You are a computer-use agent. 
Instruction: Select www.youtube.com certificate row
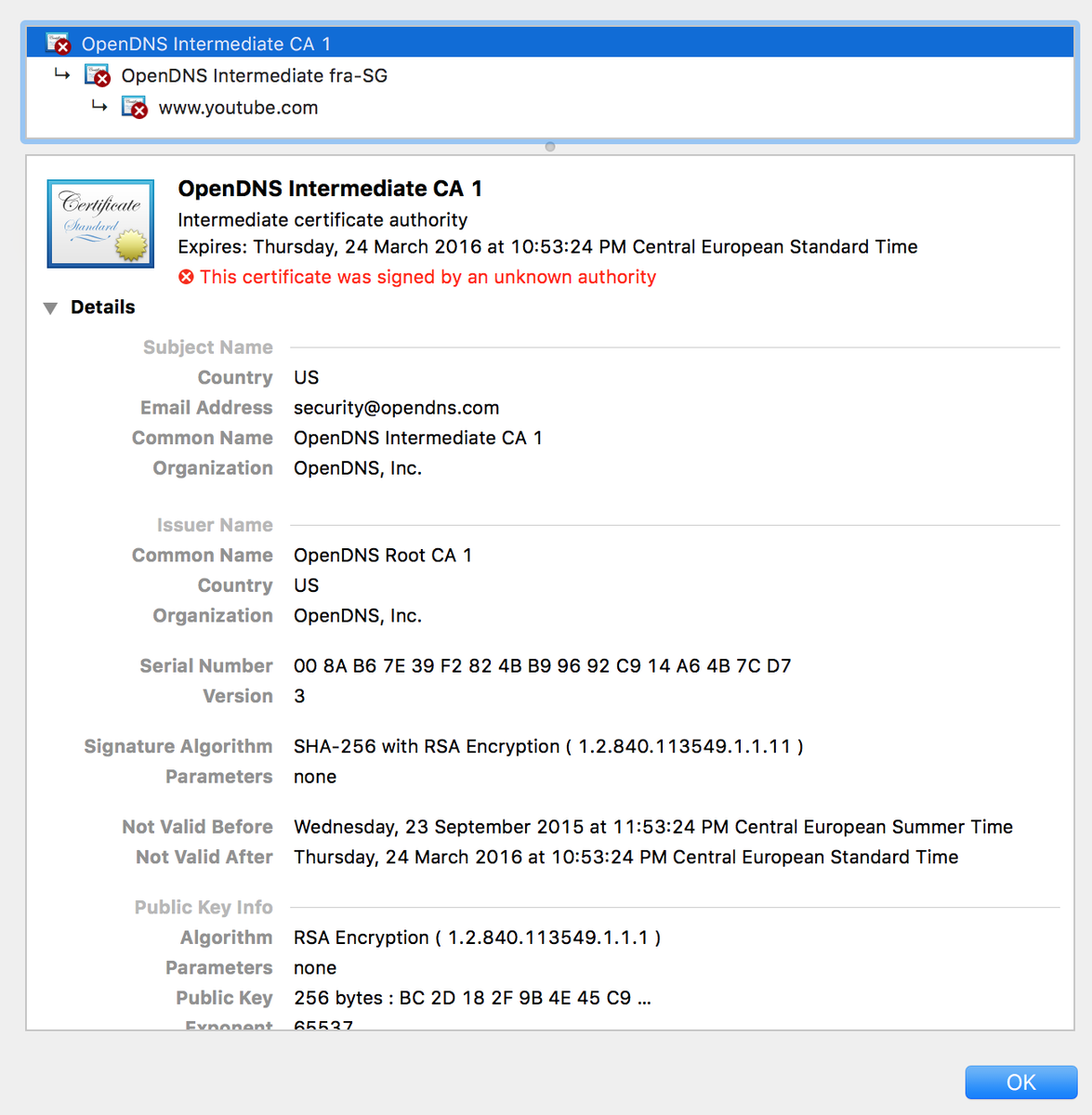click(x=550, y=107)
